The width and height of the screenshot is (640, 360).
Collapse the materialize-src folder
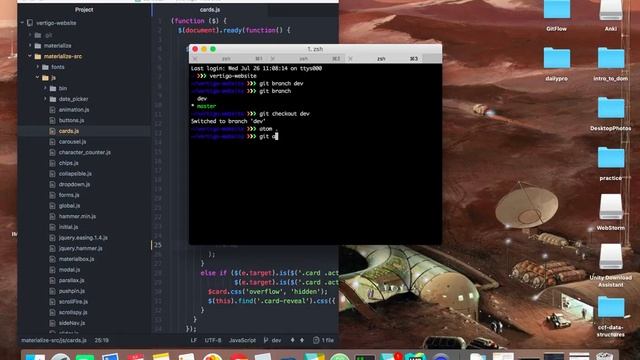30,56
